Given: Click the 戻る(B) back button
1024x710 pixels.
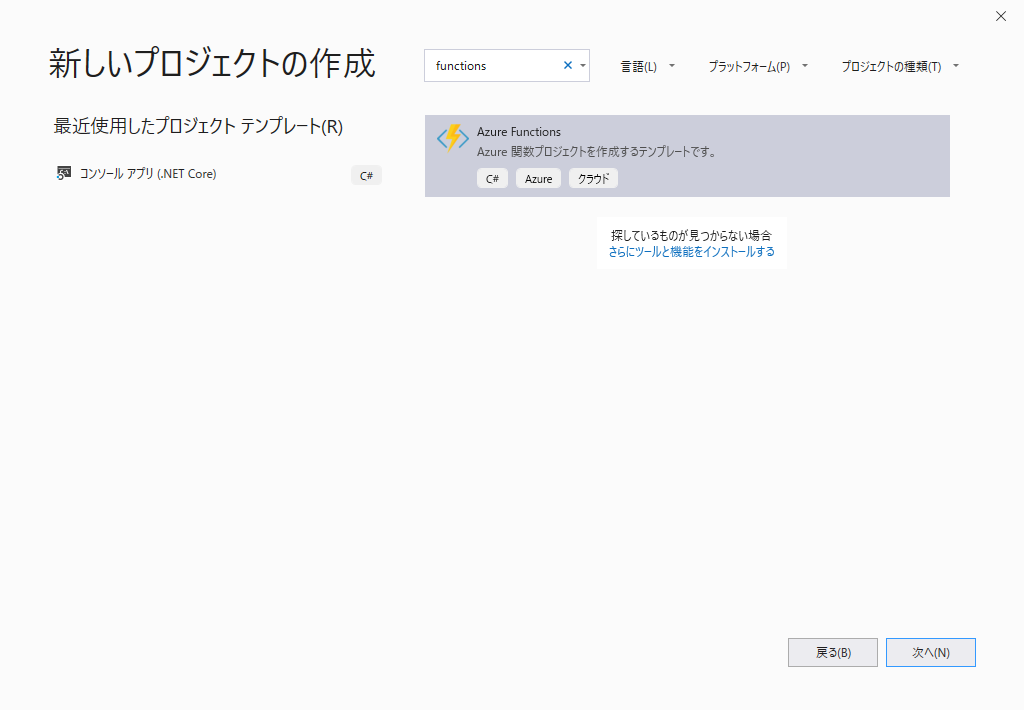Looking at the screenshot, I should pos(833,653).
